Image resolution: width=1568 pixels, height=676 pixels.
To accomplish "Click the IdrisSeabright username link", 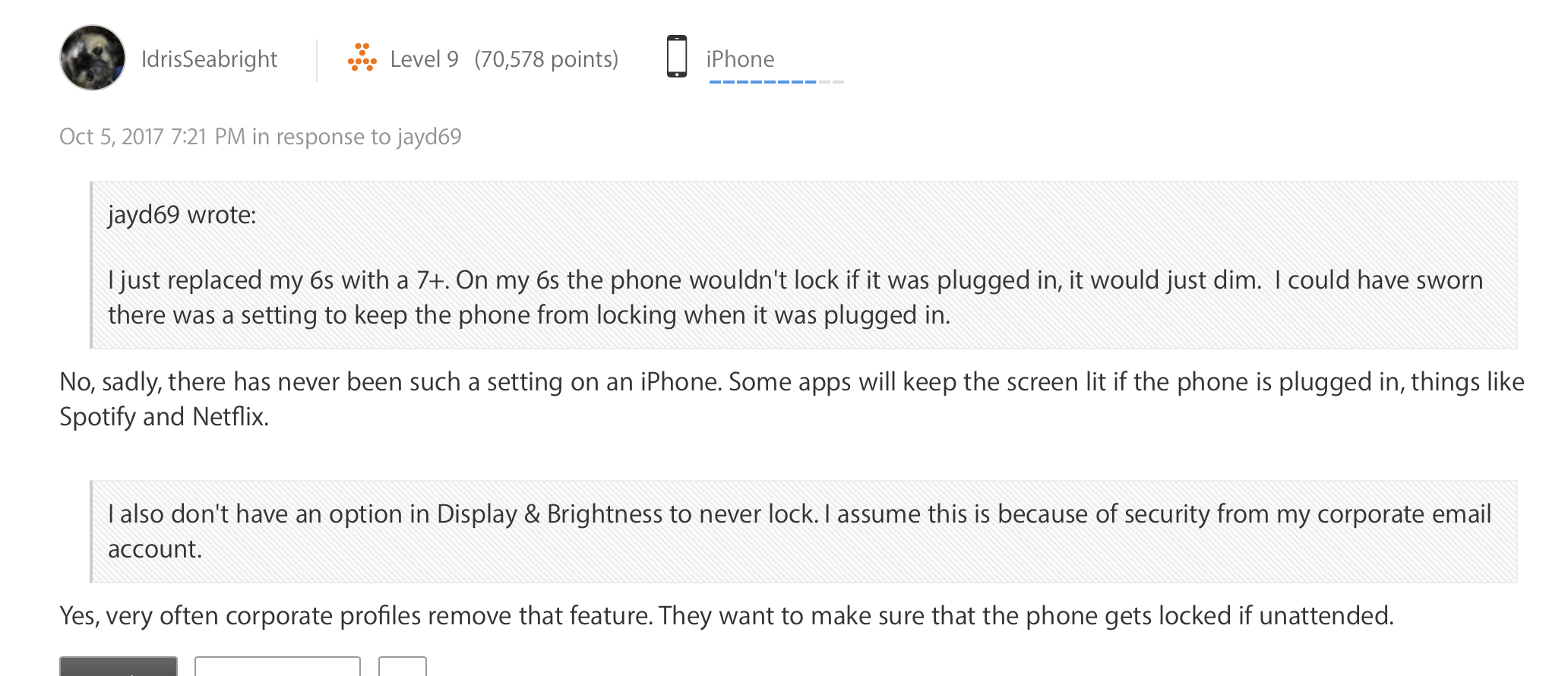I will 209,59.
